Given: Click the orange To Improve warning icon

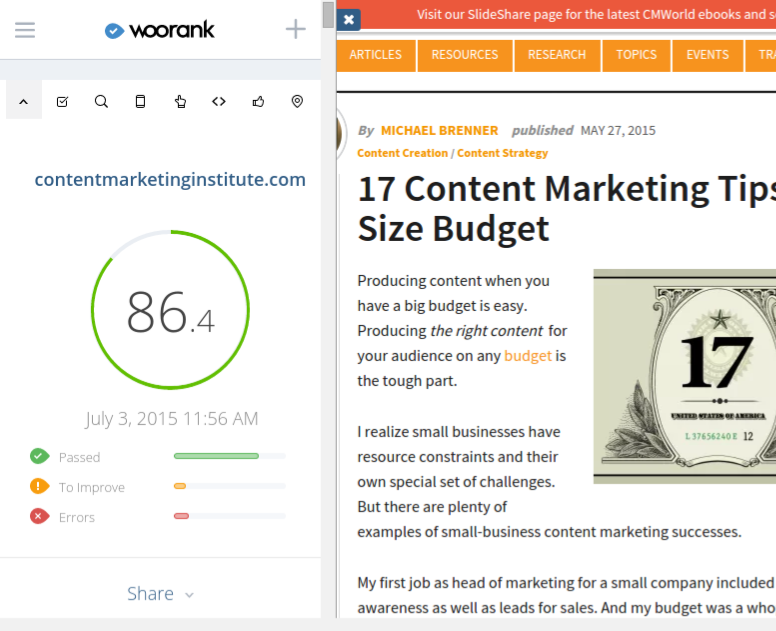Looking at the screenshot, I should point(40,486).
